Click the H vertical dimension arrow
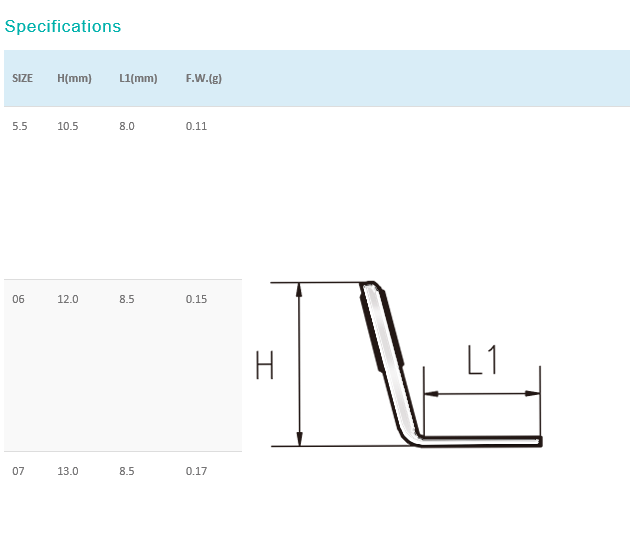This screenshot has width=638, height=552. tap(299, 364)
